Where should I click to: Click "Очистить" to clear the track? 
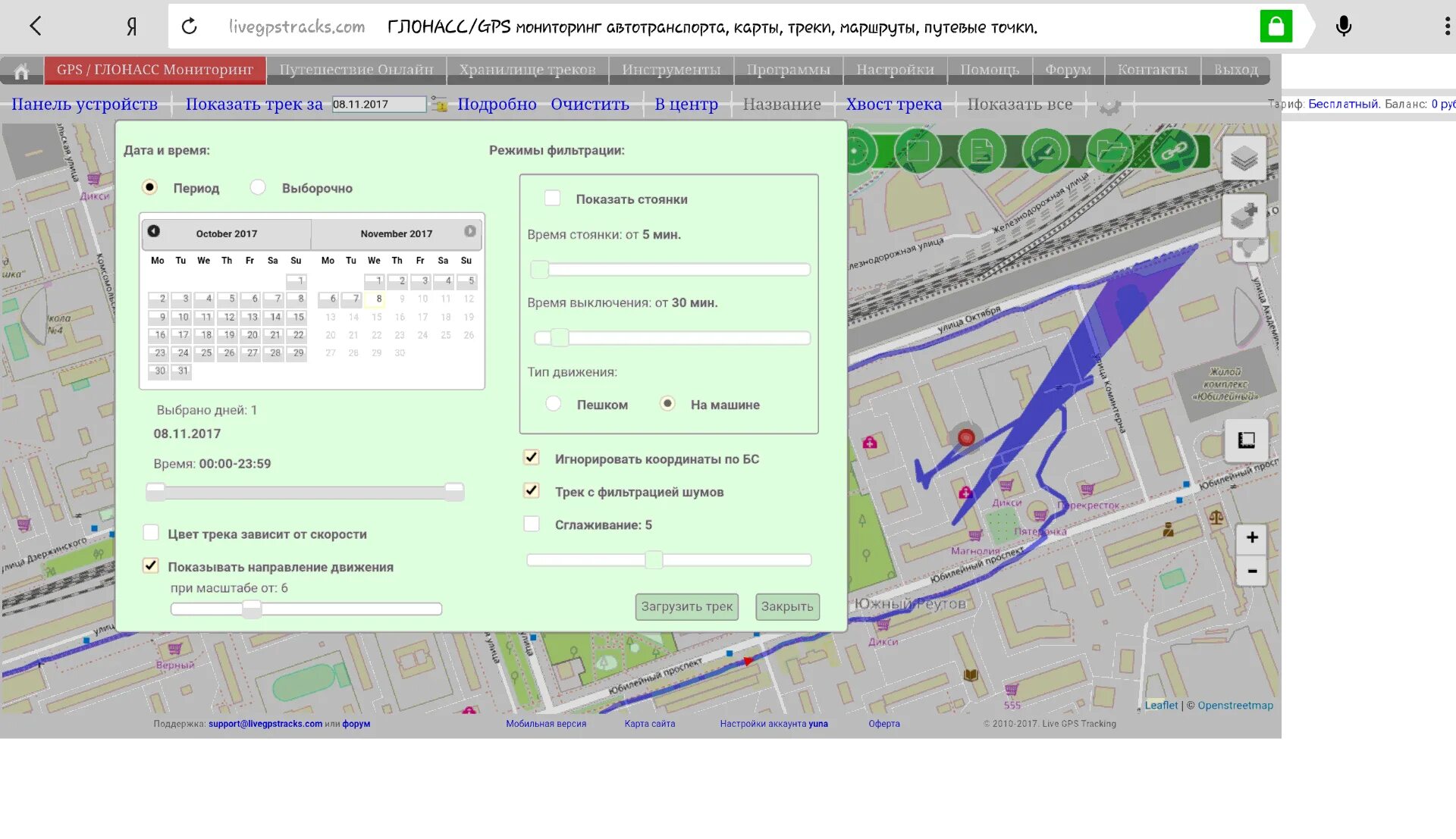[x=590, y=104]
